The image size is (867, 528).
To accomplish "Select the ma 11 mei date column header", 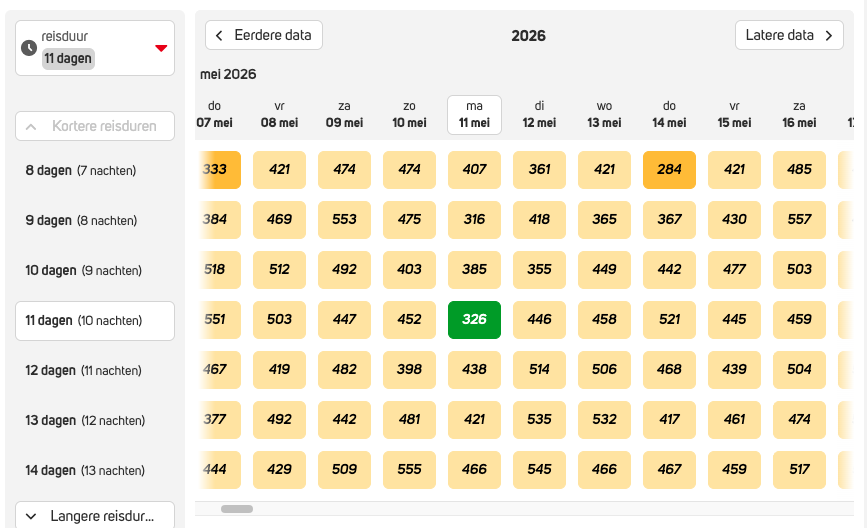I will (x=474, y=115).
